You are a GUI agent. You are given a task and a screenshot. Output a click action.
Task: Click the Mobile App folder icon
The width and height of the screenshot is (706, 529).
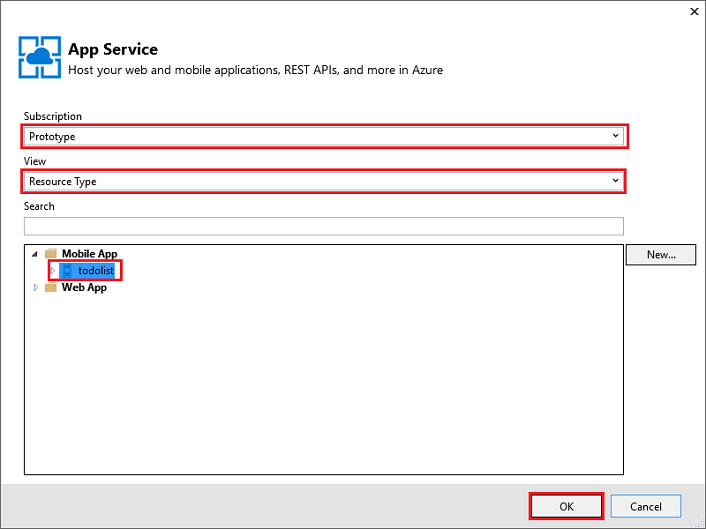51,253
